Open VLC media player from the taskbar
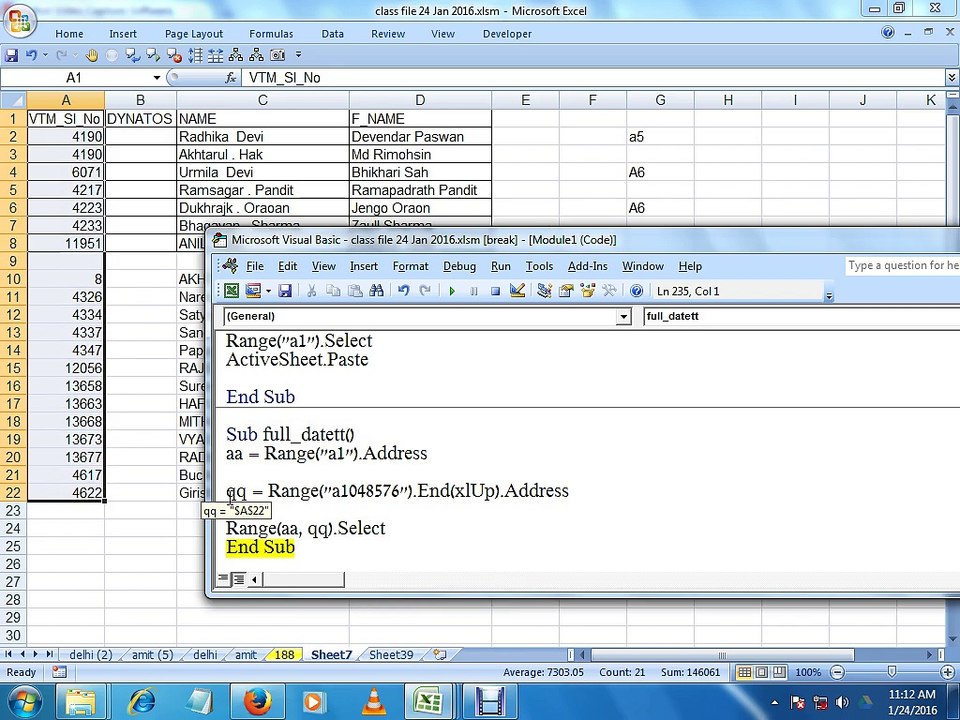Viewport: 960px width, 720px height. [373, 701]
